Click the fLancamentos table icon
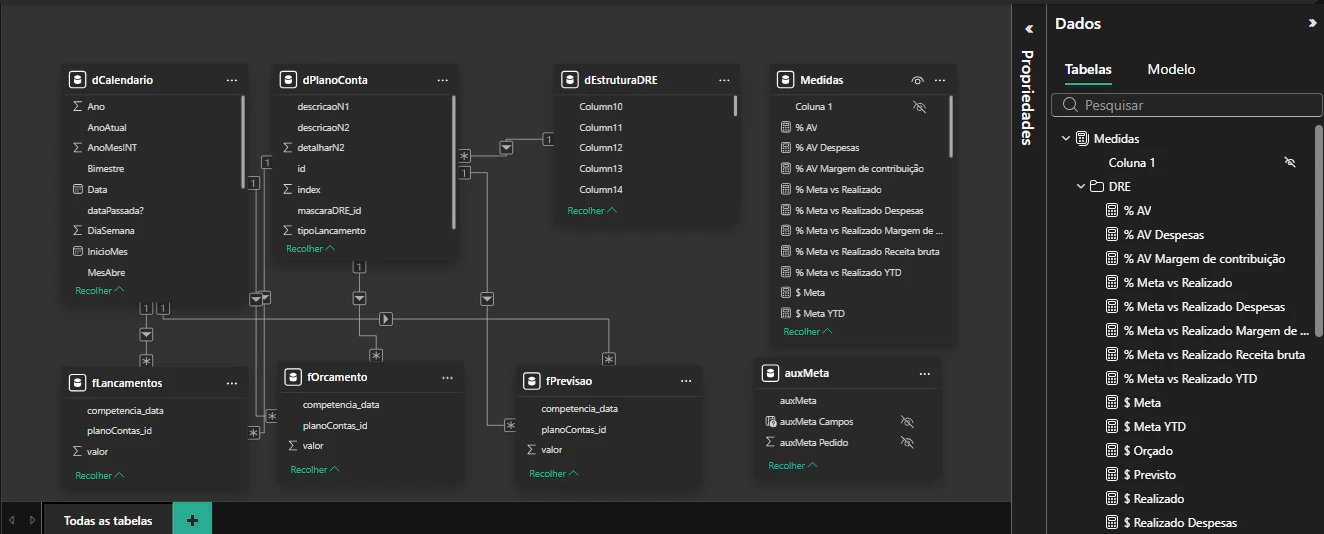Image resolution: width=1324 pixels, height=534 pixels. pos(77,383)
